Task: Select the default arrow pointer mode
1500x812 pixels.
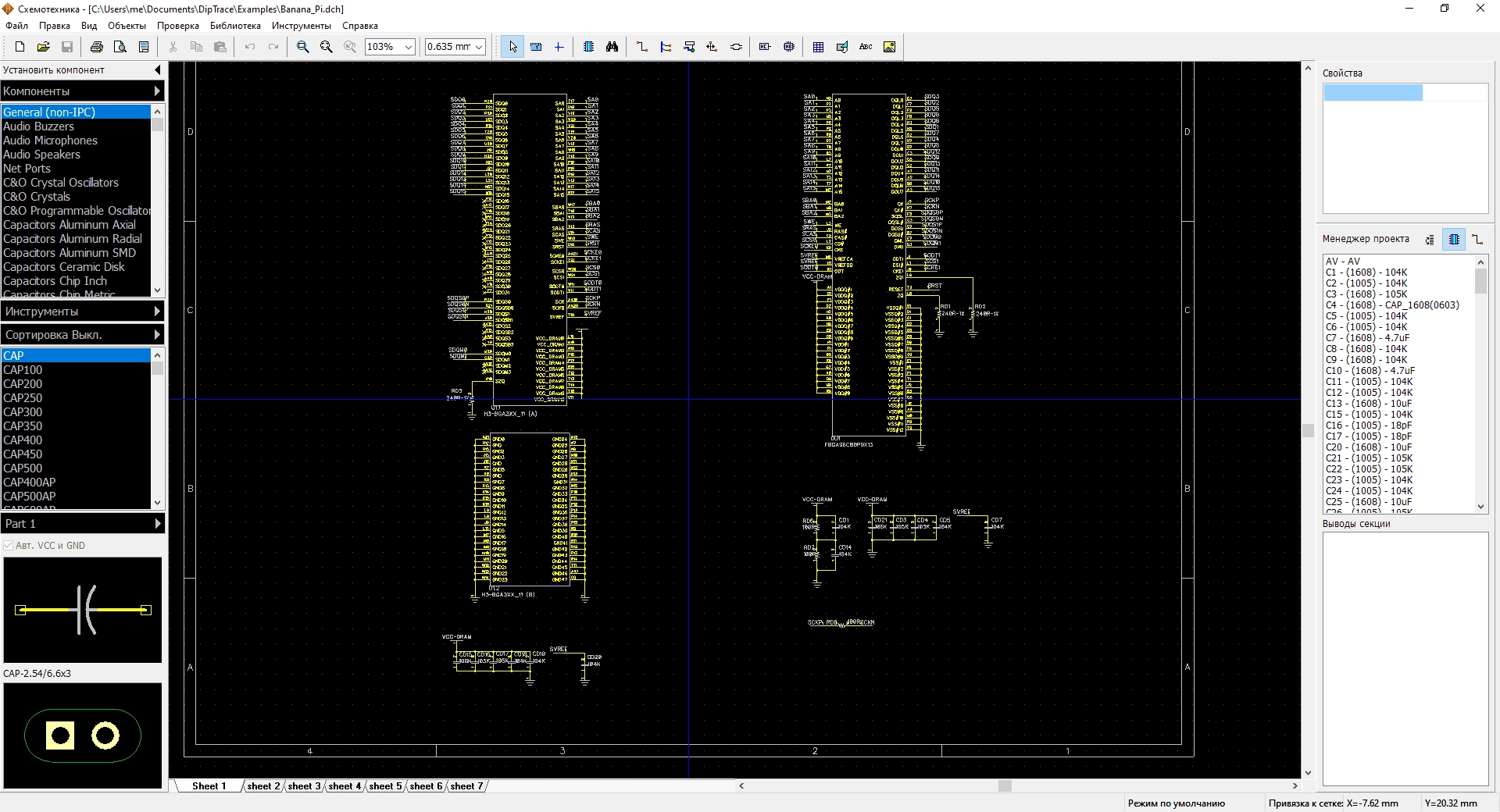Action: [x=512, y=47]
